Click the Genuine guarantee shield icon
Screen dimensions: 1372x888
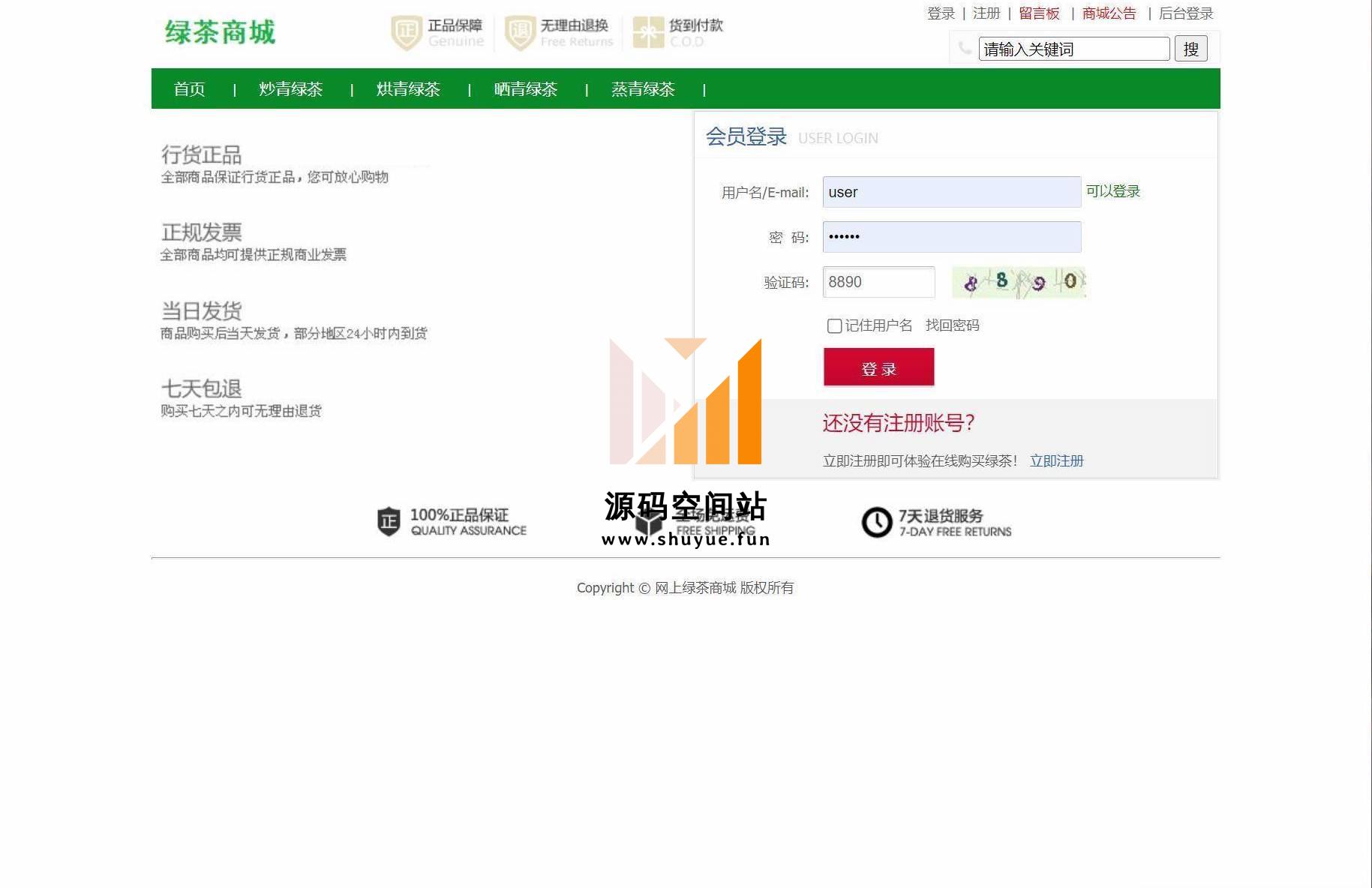[407, 33]
